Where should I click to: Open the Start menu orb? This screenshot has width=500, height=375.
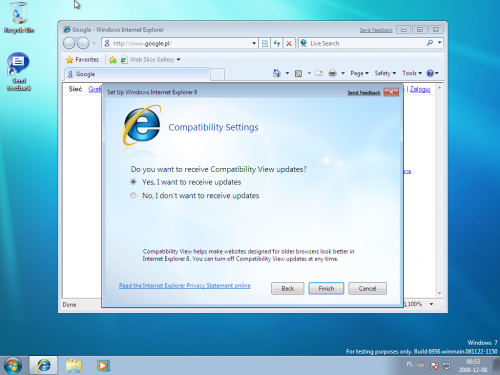pos(13,365)
